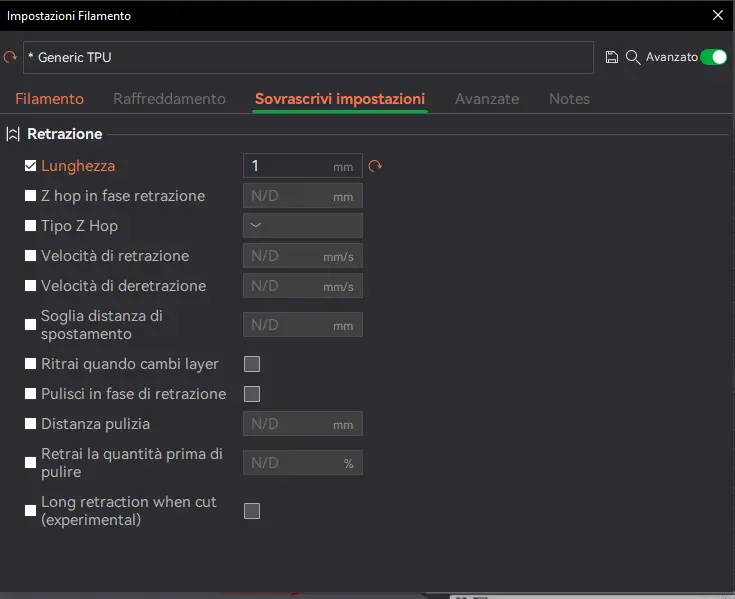Uncheck the Lunghezza override checkbox
The height and width of the screenshot is (599, 735).
pyautogui.click(x=30, y=166)
